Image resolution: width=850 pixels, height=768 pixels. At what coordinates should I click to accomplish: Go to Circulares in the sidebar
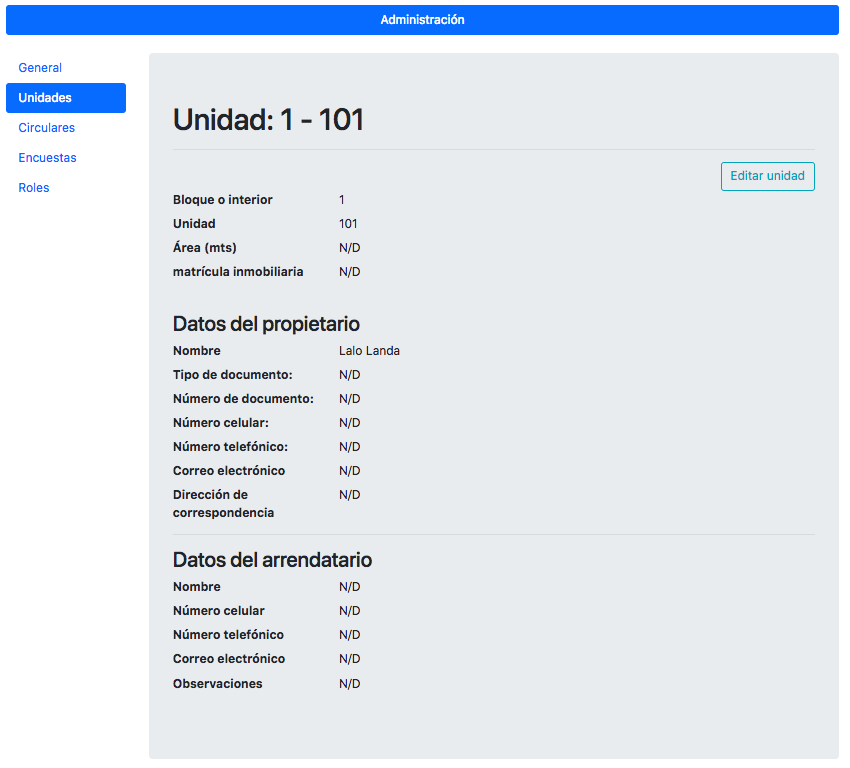[x=47, y=128]
